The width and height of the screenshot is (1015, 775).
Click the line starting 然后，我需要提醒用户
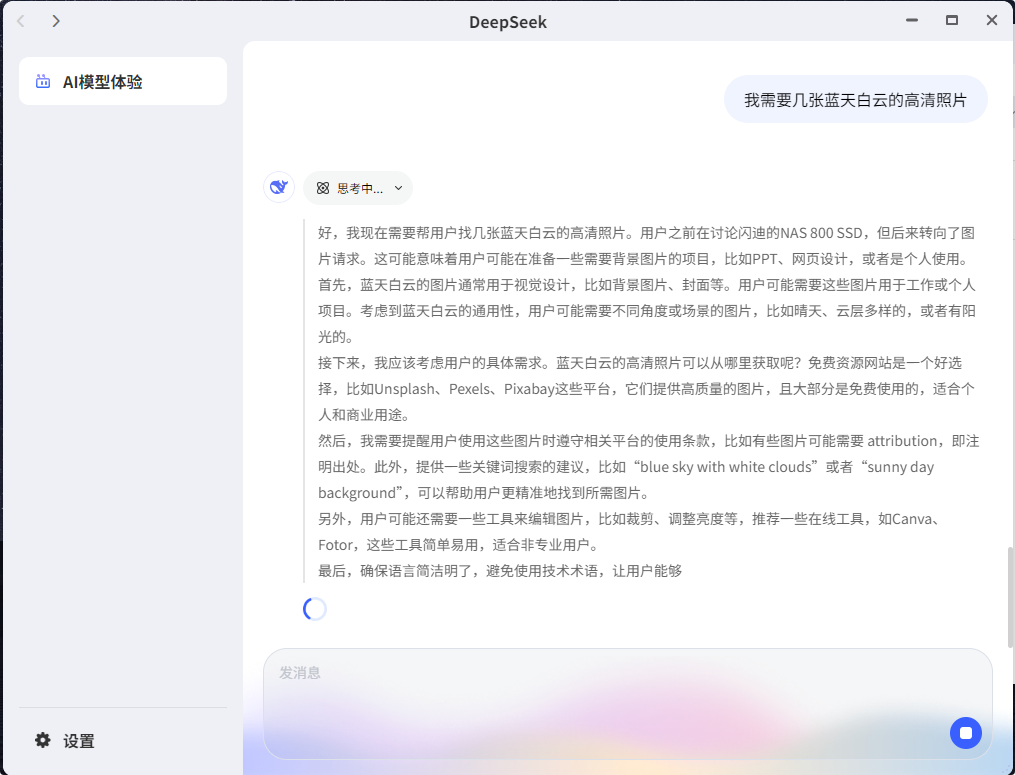point(648,441)
